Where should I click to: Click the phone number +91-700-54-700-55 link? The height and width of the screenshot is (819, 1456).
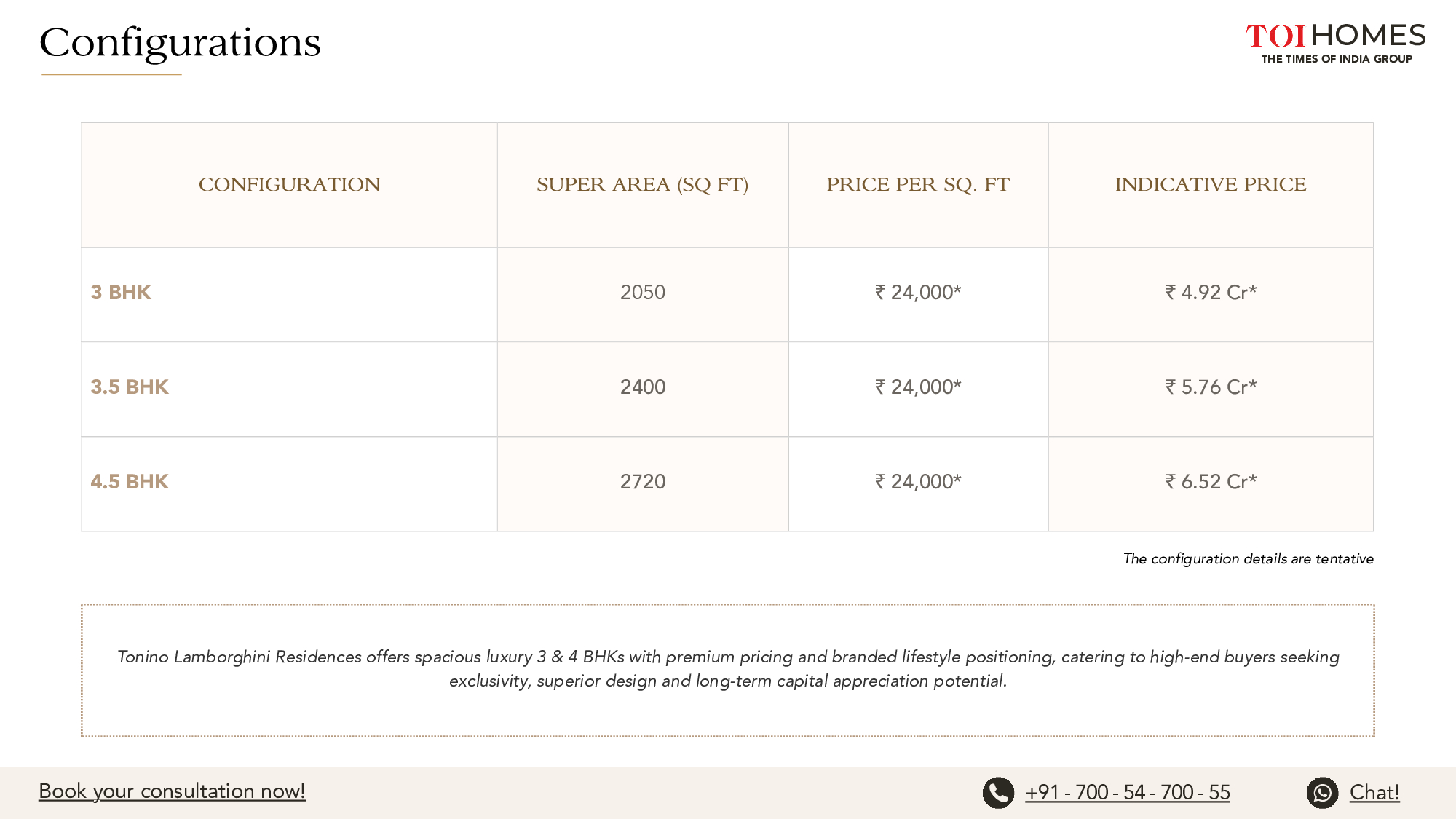(x=1128, y=792)
